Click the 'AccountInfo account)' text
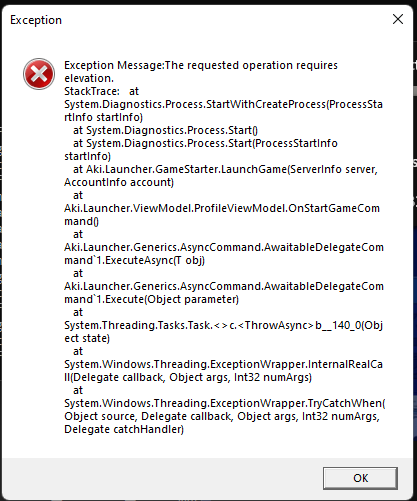The height and width of the screenshot is (501, 417). click(x=119, y=182)
